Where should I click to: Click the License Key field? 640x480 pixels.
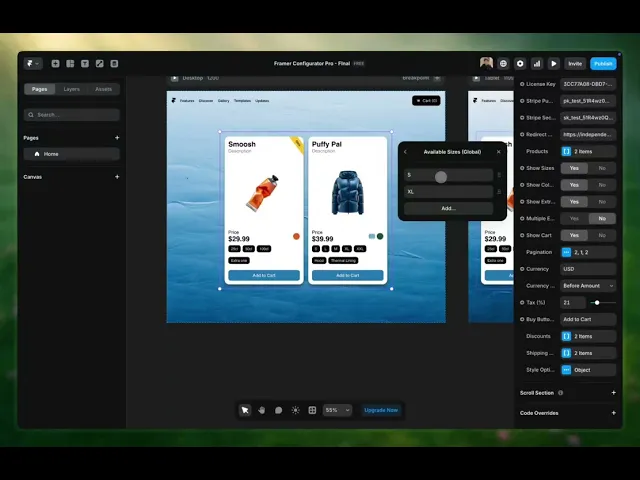[588, 84]
